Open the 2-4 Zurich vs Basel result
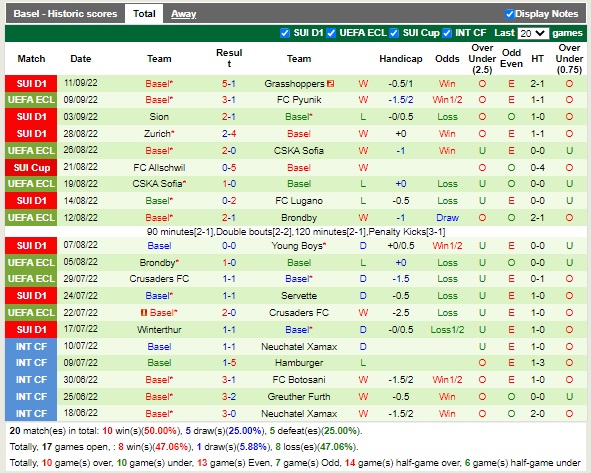 coord(229,133)
